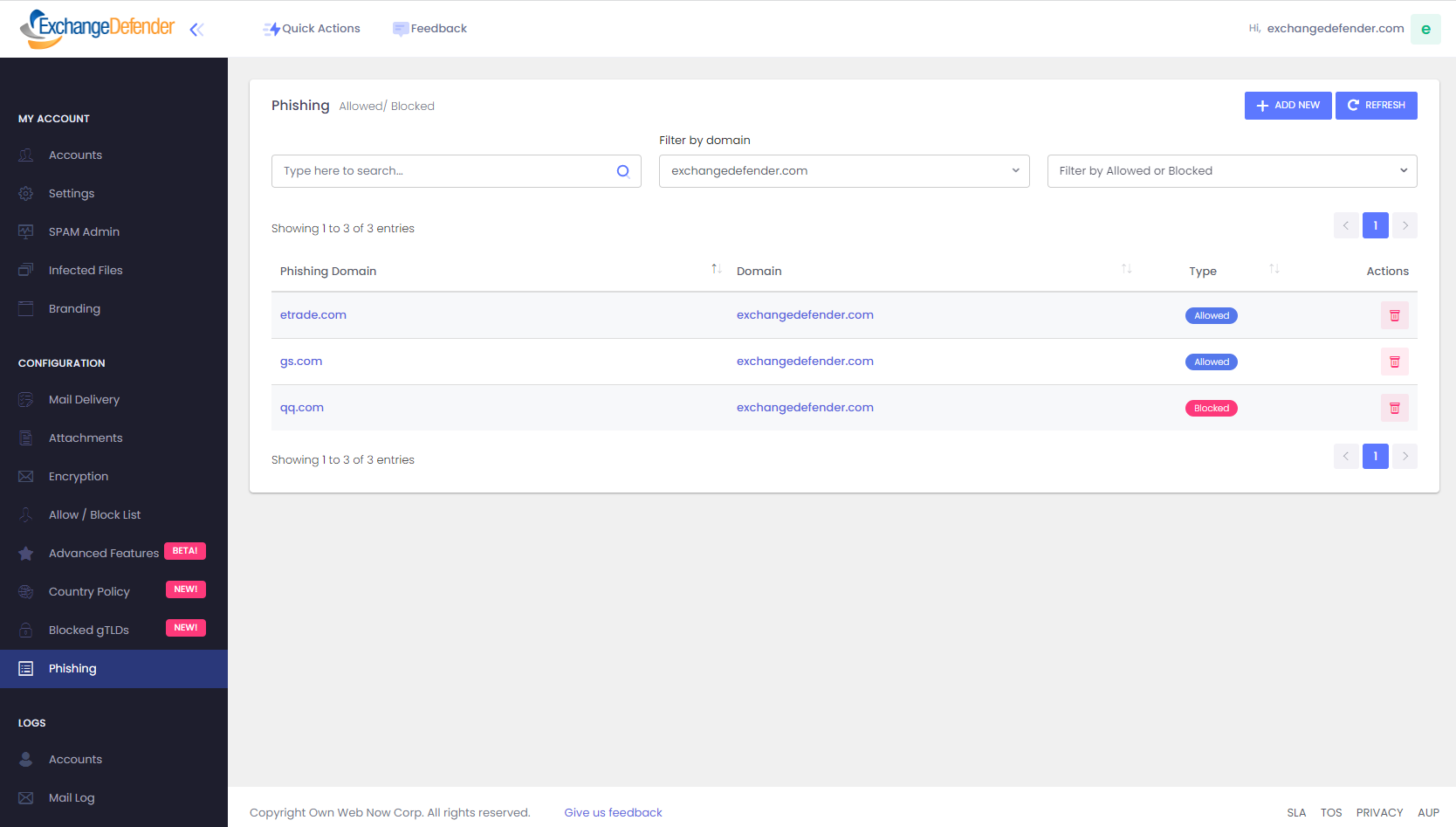The image size is (1456, 827).
Task: Expand the Filter by Allowed or Blocked dropdown
Action: tap(1231, 171)
